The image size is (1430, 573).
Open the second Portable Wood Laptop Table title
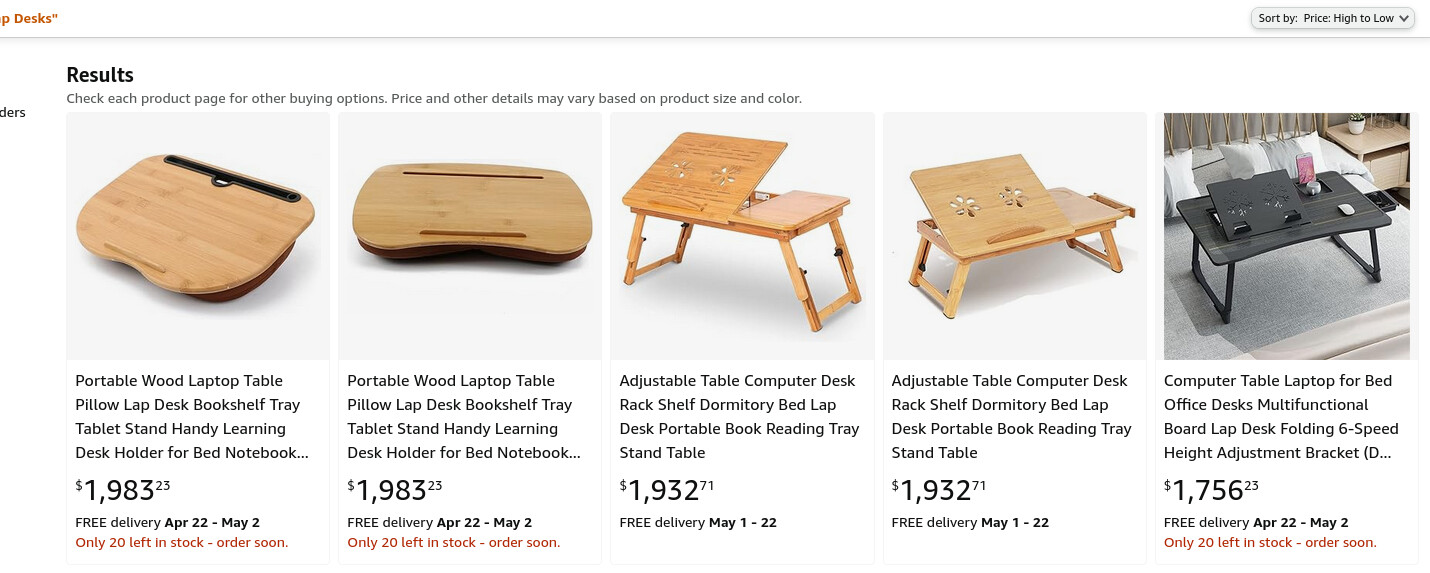point(463,417)
